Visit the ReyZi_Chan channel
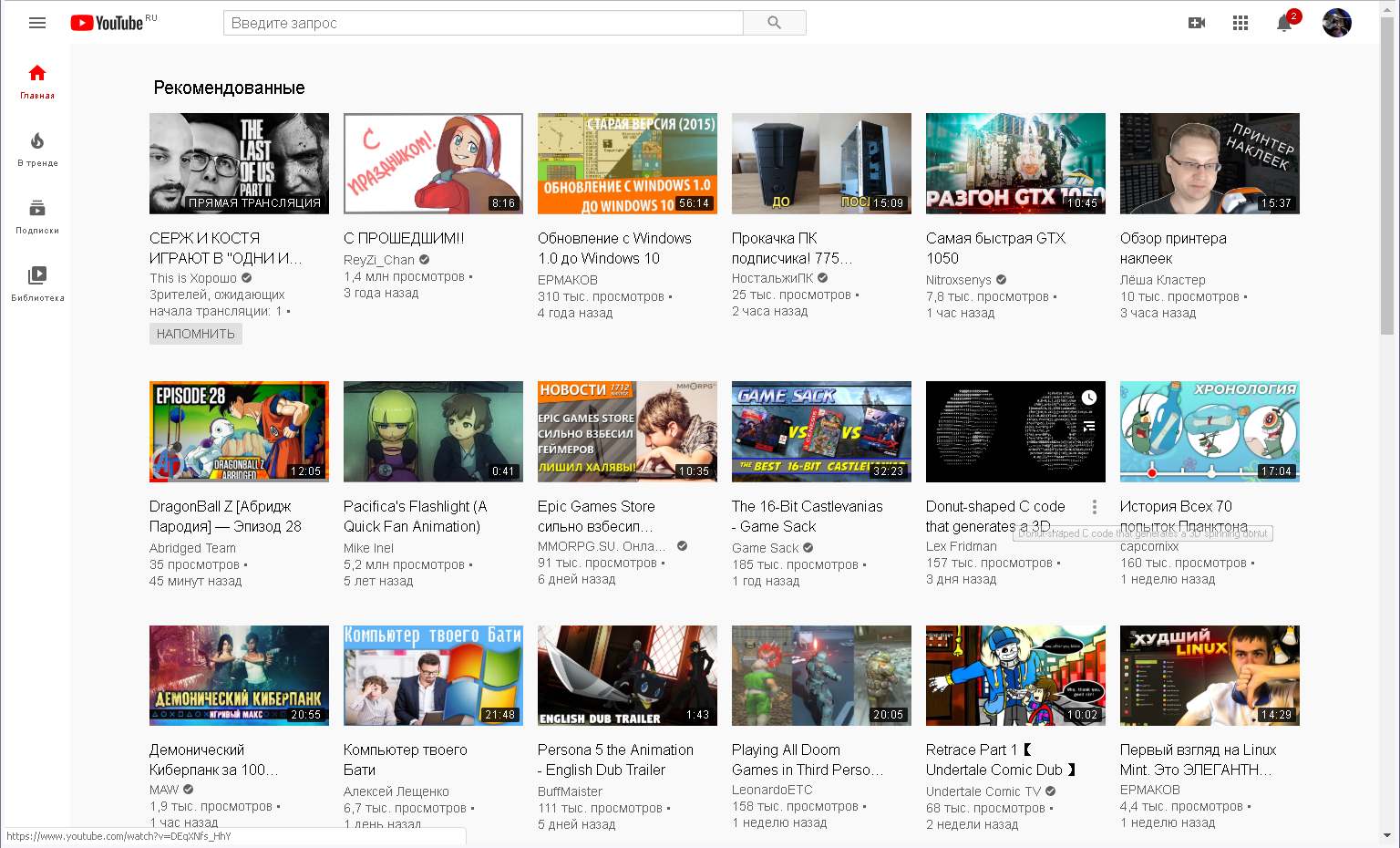The width and height of the screenshot is (1400, 848). [379, 260]
